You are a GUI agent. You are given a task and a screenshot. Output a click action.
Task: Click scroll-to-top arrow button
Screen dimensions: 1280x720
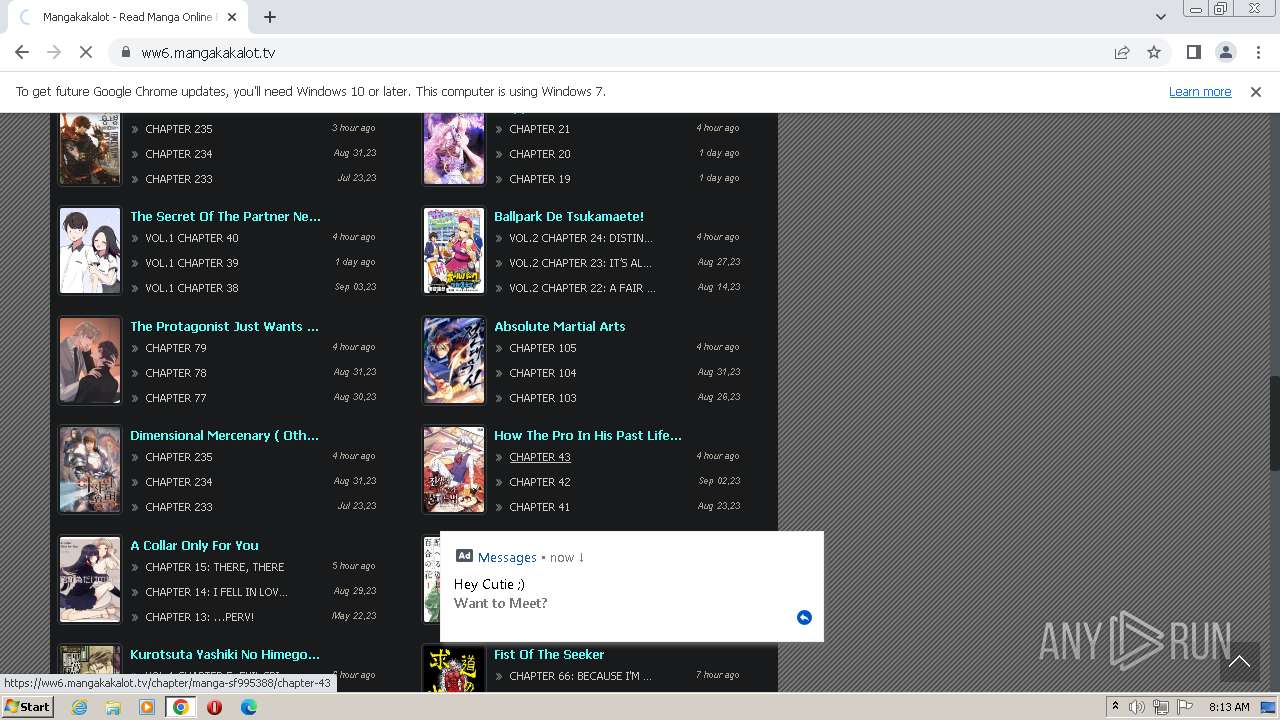(1239, 661)
